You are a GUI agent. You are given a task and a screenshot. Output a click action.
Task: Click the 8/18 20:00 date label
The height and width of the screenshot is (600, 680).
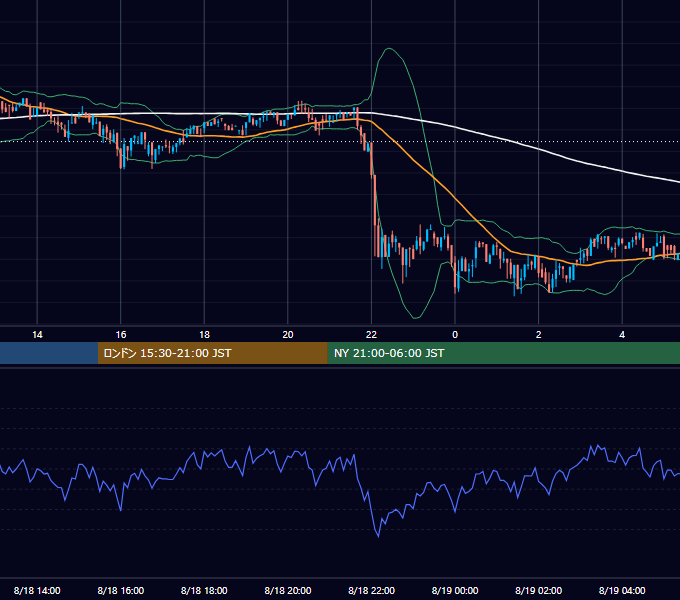(x=288, y=590)
